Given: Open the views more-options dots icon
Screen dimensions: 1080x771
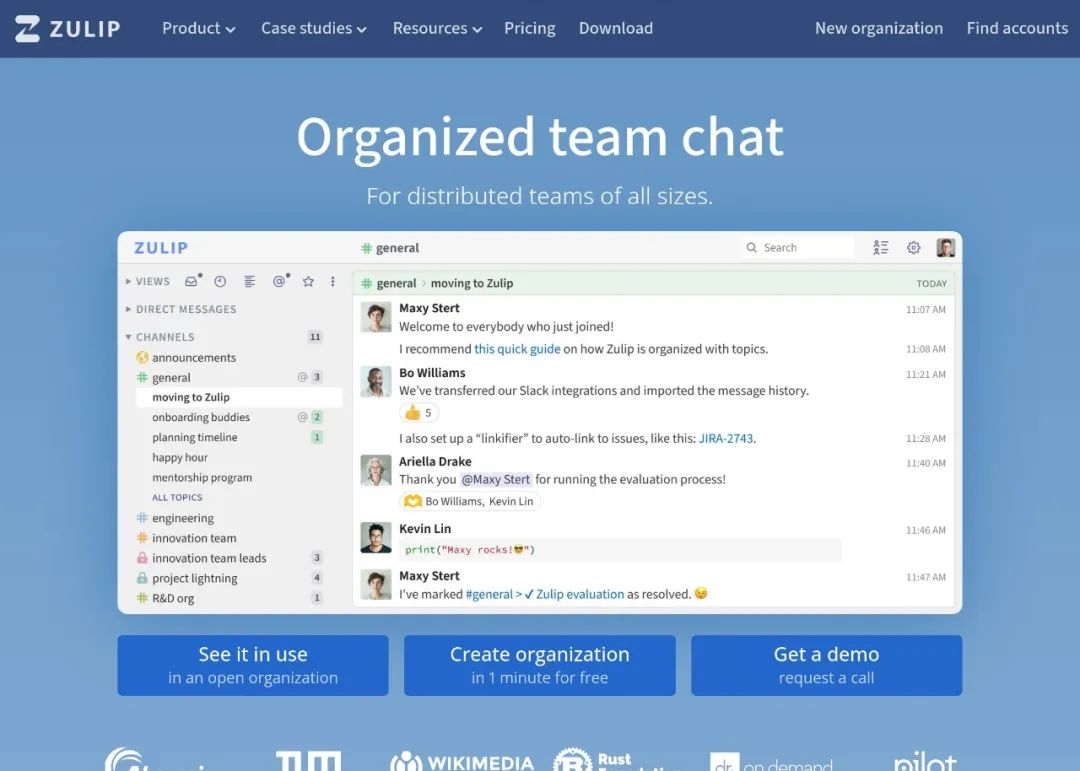Looking at the screenshot, I should point(333,281).
